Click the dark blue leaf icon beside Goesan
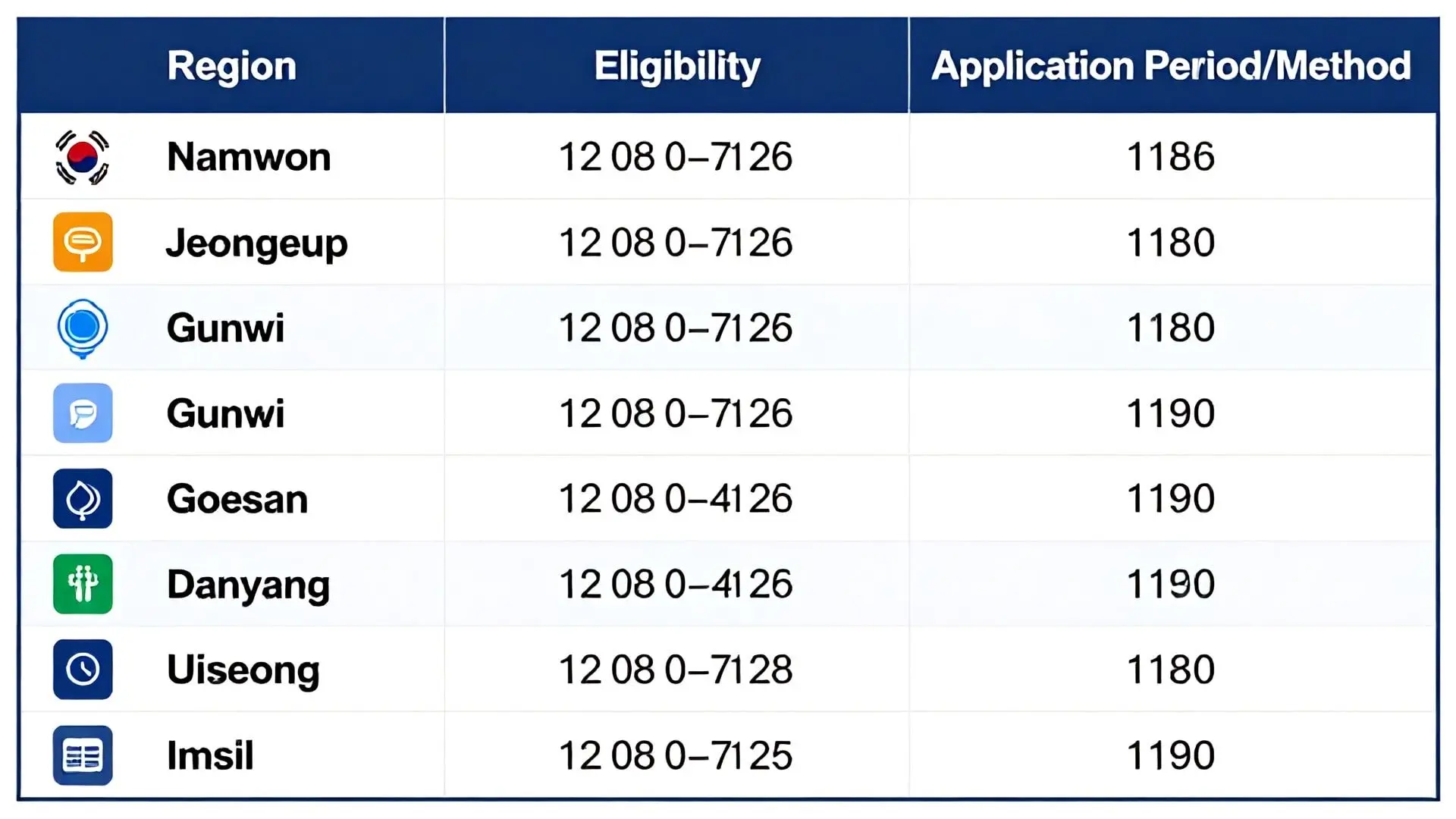The image size is (1456, 819). point(83,499)
